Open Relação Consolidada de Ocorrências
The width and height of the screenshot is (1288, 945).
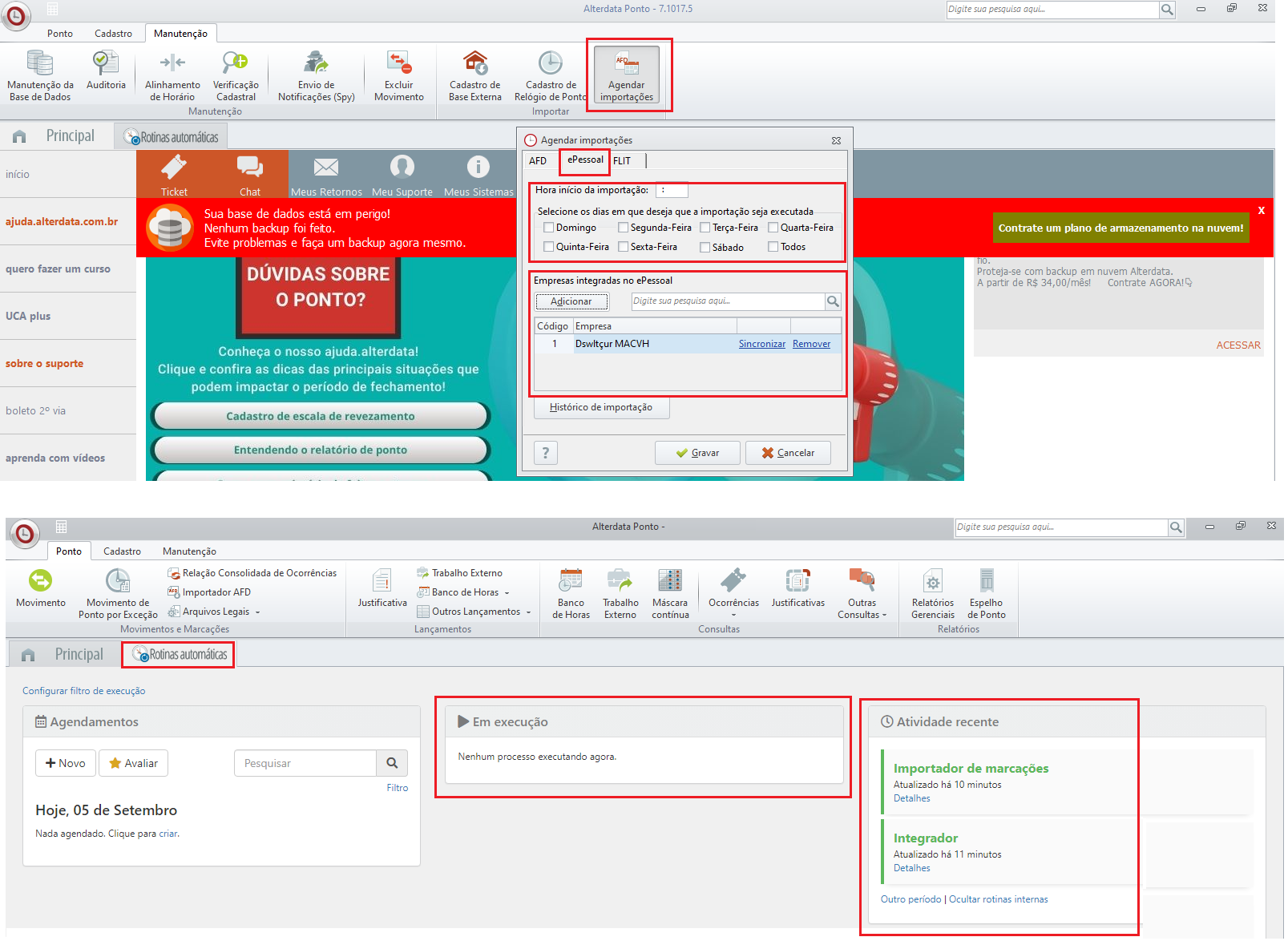click(x=252, y=573)
